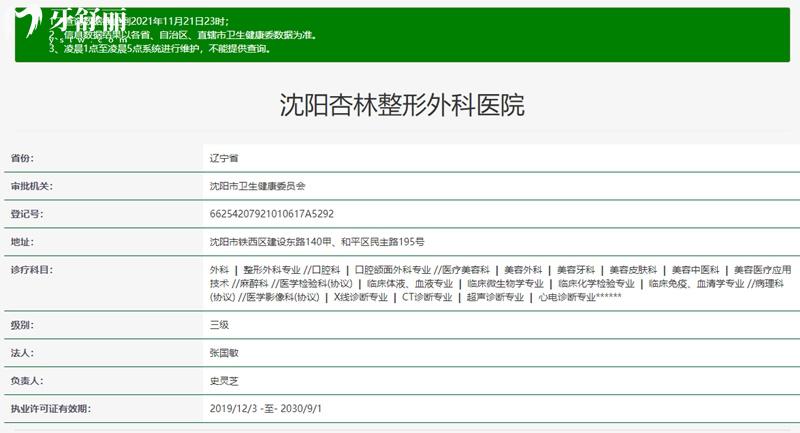The height and width of the screenshot is (433, 800).
Task: Click the notice line about 卫生健康委数据为准
Action: tap(184, 35)
